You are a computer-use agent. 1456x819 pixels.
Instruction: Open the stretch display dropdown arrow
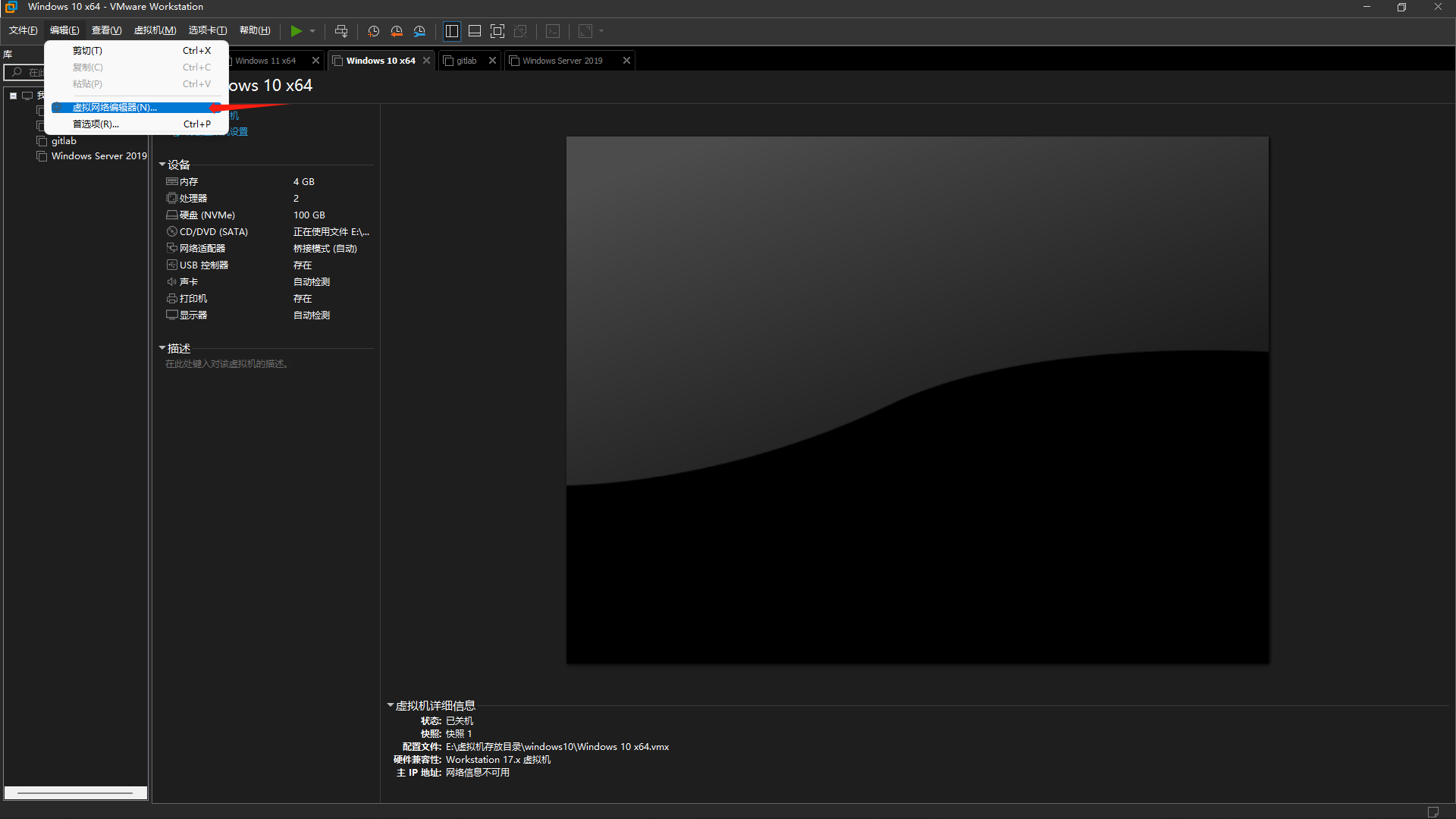601,31
